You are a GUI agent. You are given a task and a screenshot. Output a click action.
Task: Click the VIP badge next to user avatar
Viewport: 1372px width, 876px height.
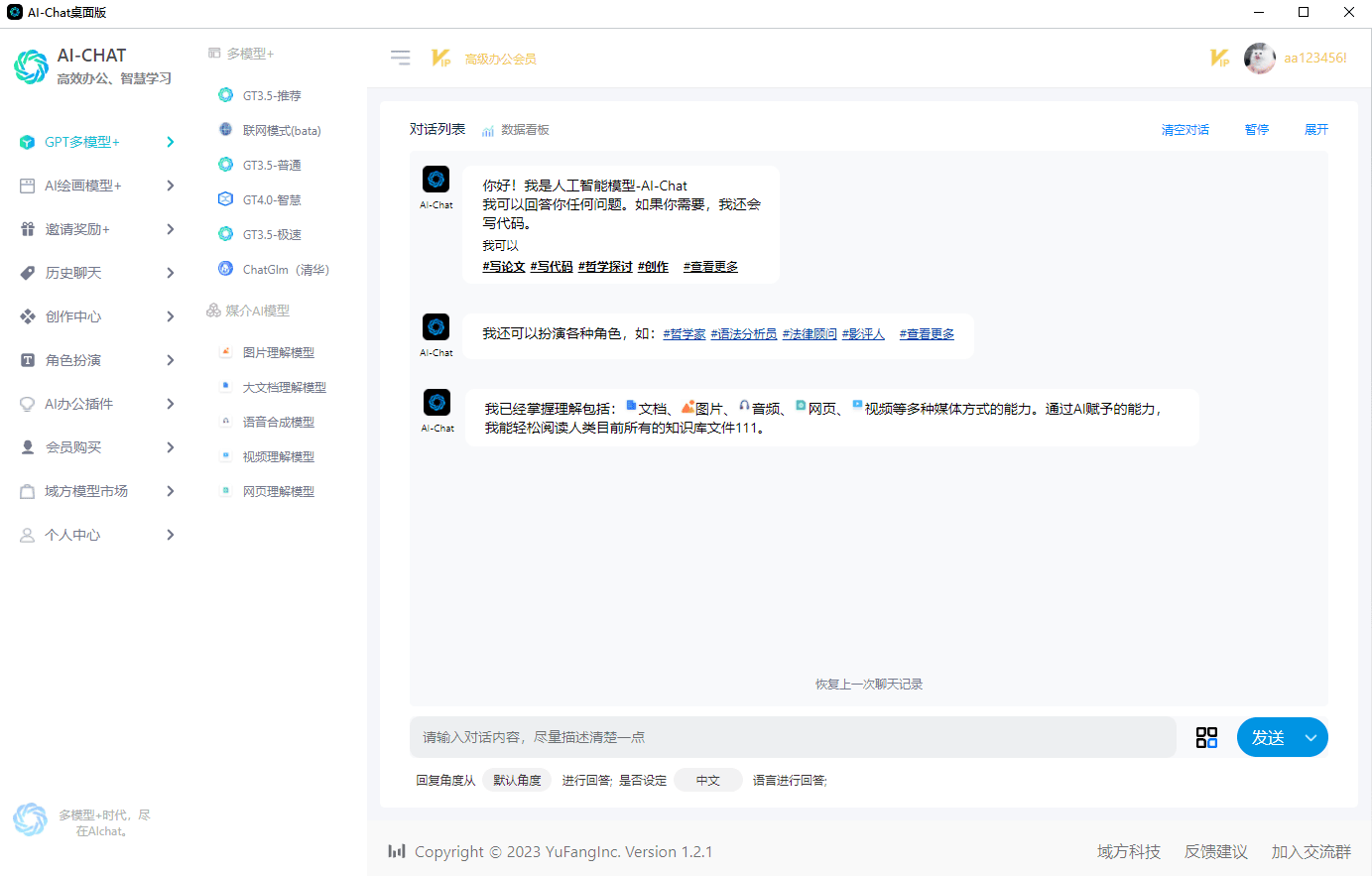1220,59
